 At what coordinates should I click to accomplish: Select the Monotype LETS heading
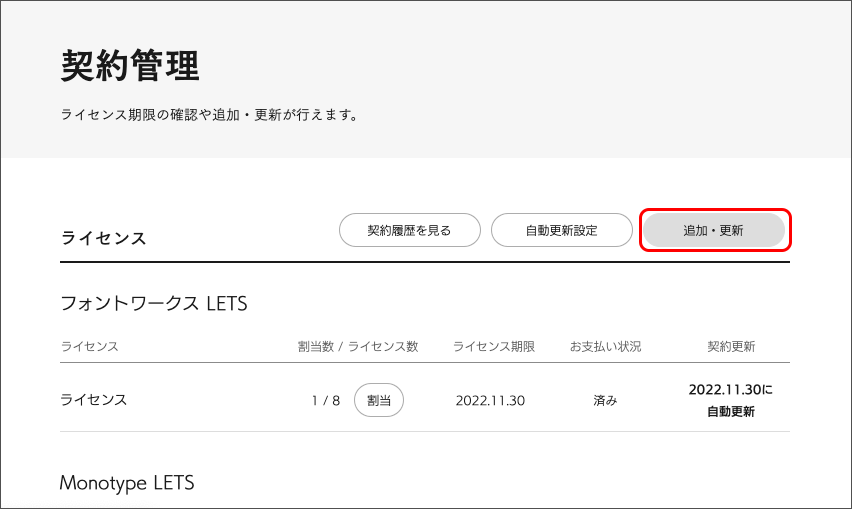click(x=126, y=483)
